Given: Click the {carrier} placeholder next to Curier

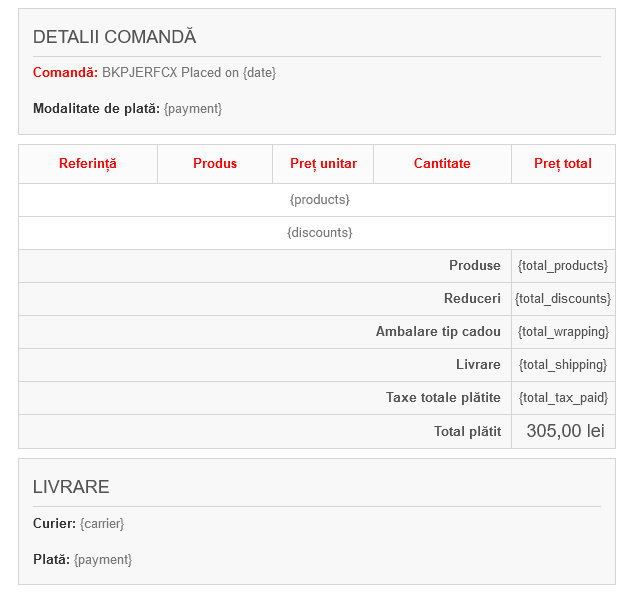Looking at the screenshot, I should click(x=102, y=523).
